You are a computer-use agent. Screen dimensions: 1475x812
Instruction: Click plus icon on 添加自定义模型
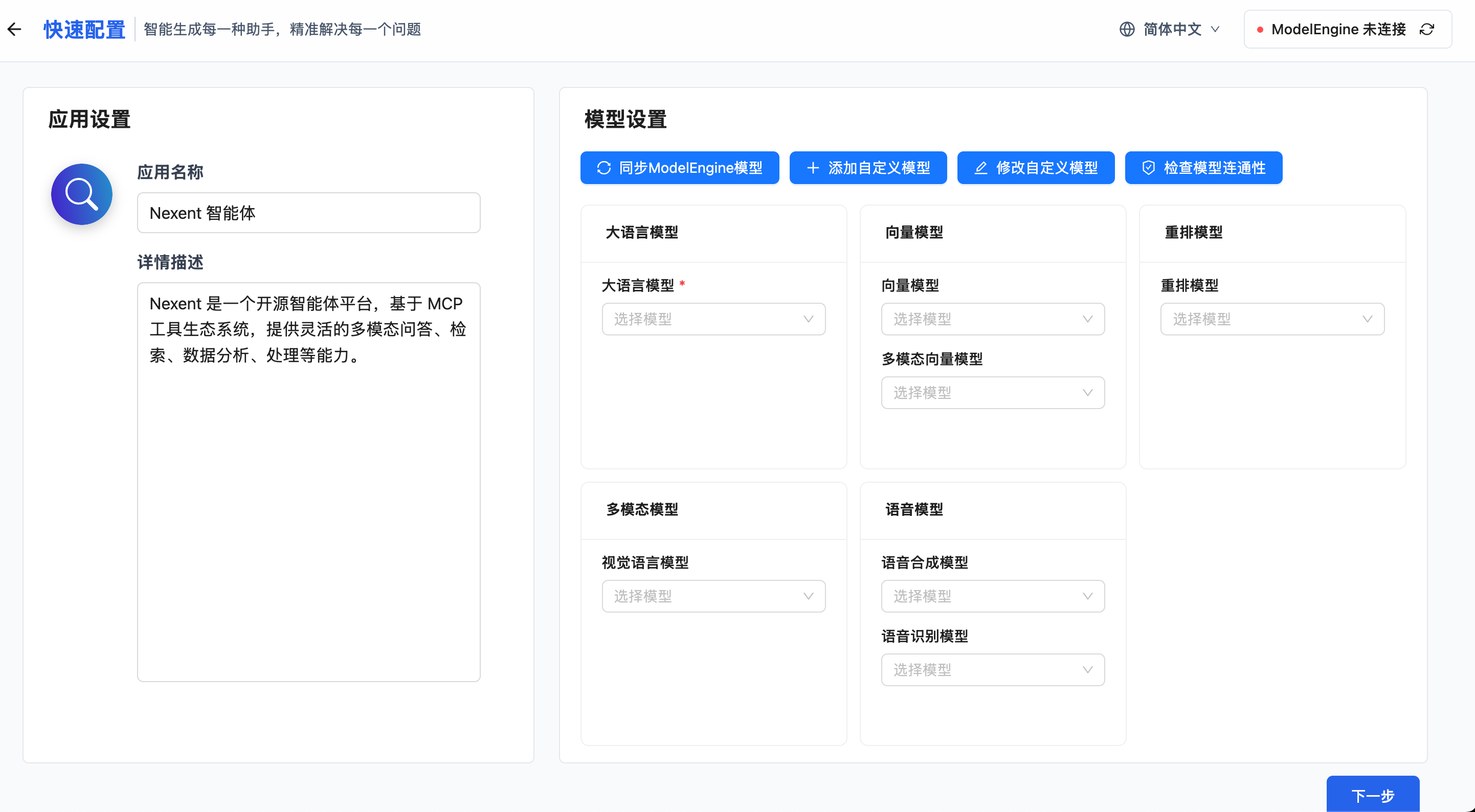(x=812, y=168)
